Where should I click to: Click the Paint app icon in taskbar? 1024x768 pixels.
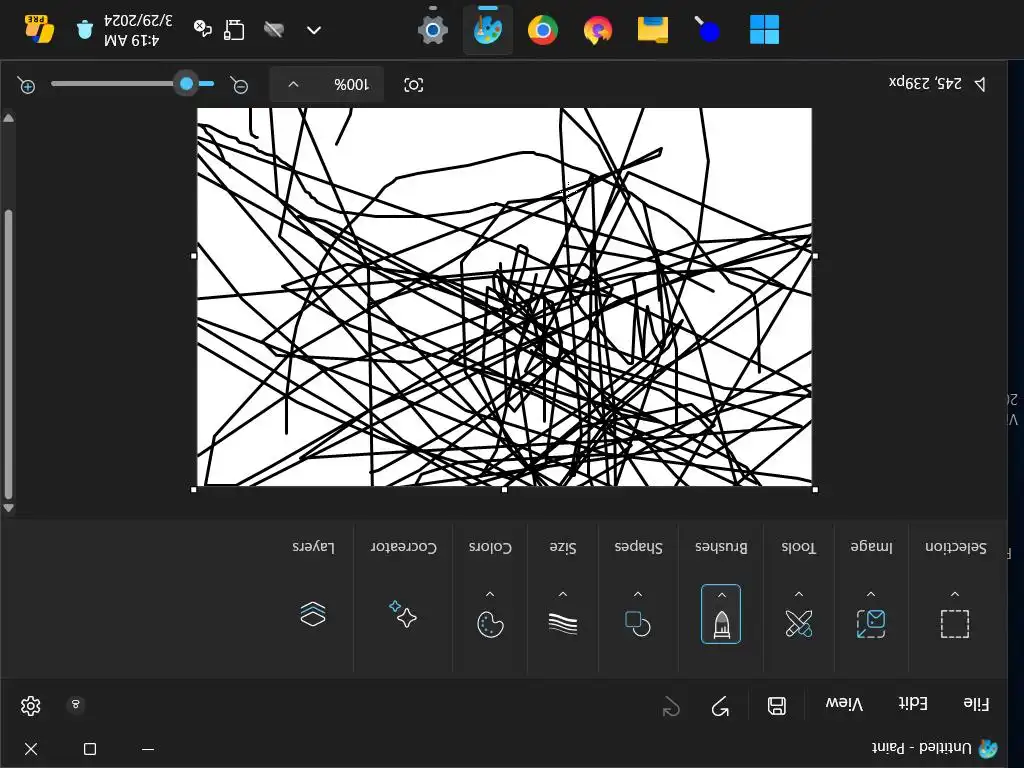pos(487,30)
